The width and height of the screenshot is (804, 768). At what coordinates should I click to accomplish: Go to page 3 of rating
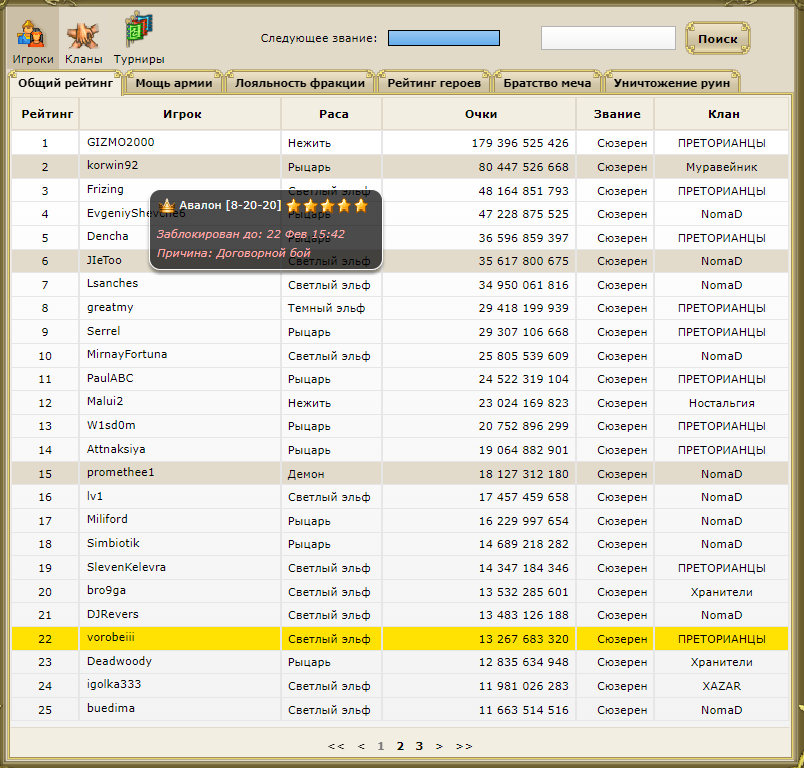pos(419,746)
